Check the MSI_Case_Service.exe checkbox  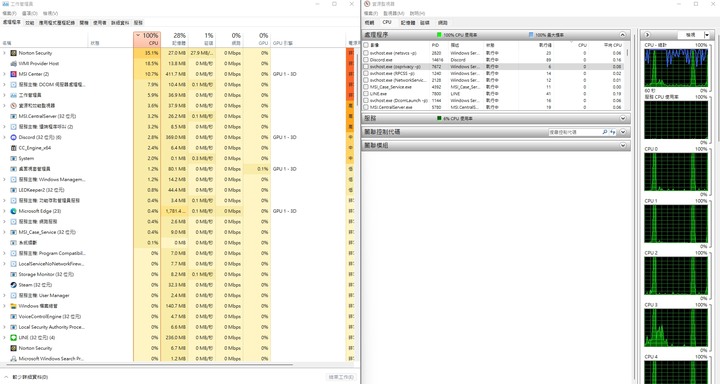click(x=366, y=87)
